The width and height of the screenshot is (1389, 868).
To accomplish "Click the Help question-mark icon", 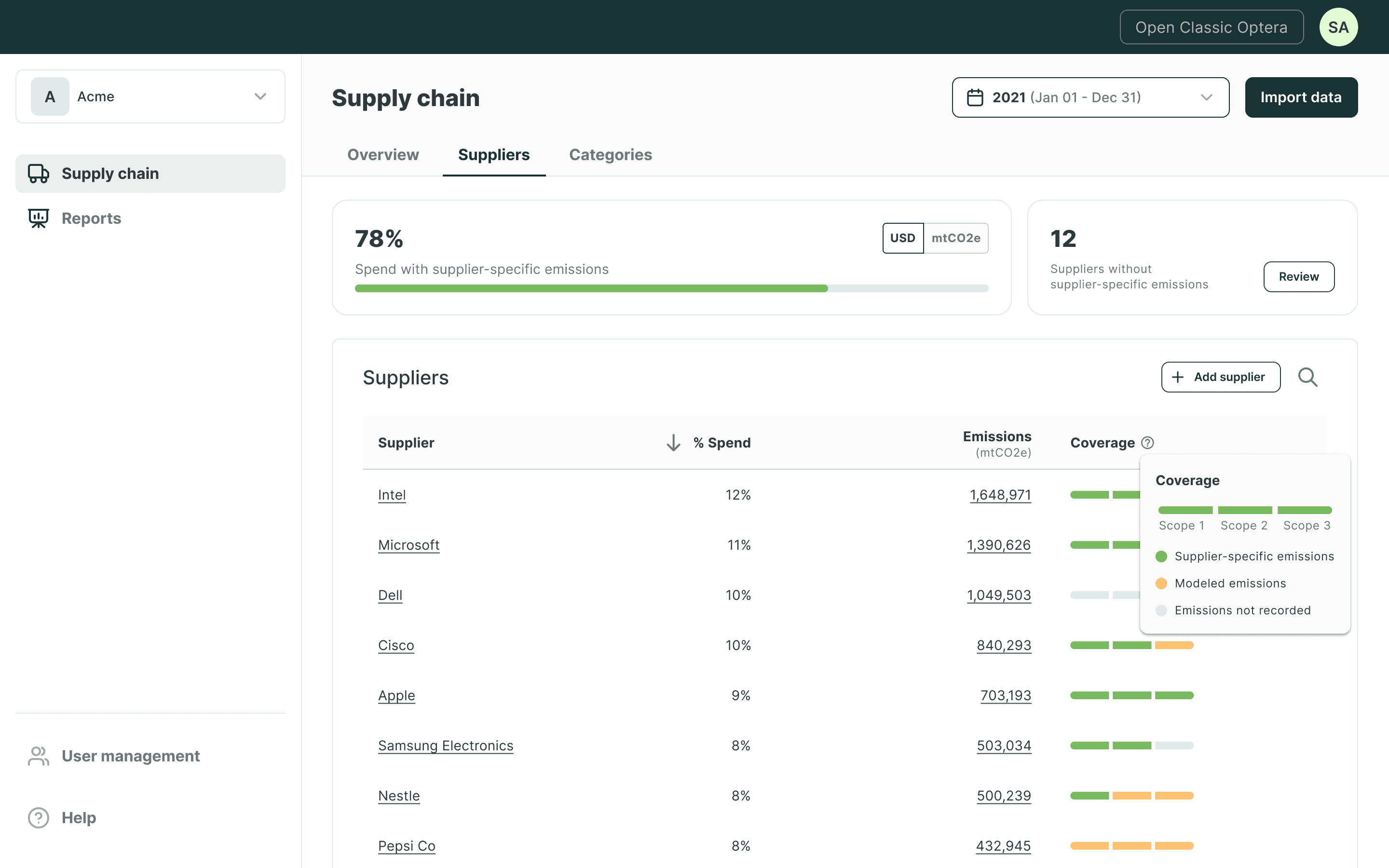I will pyautogui.click(x=39, y=817).
